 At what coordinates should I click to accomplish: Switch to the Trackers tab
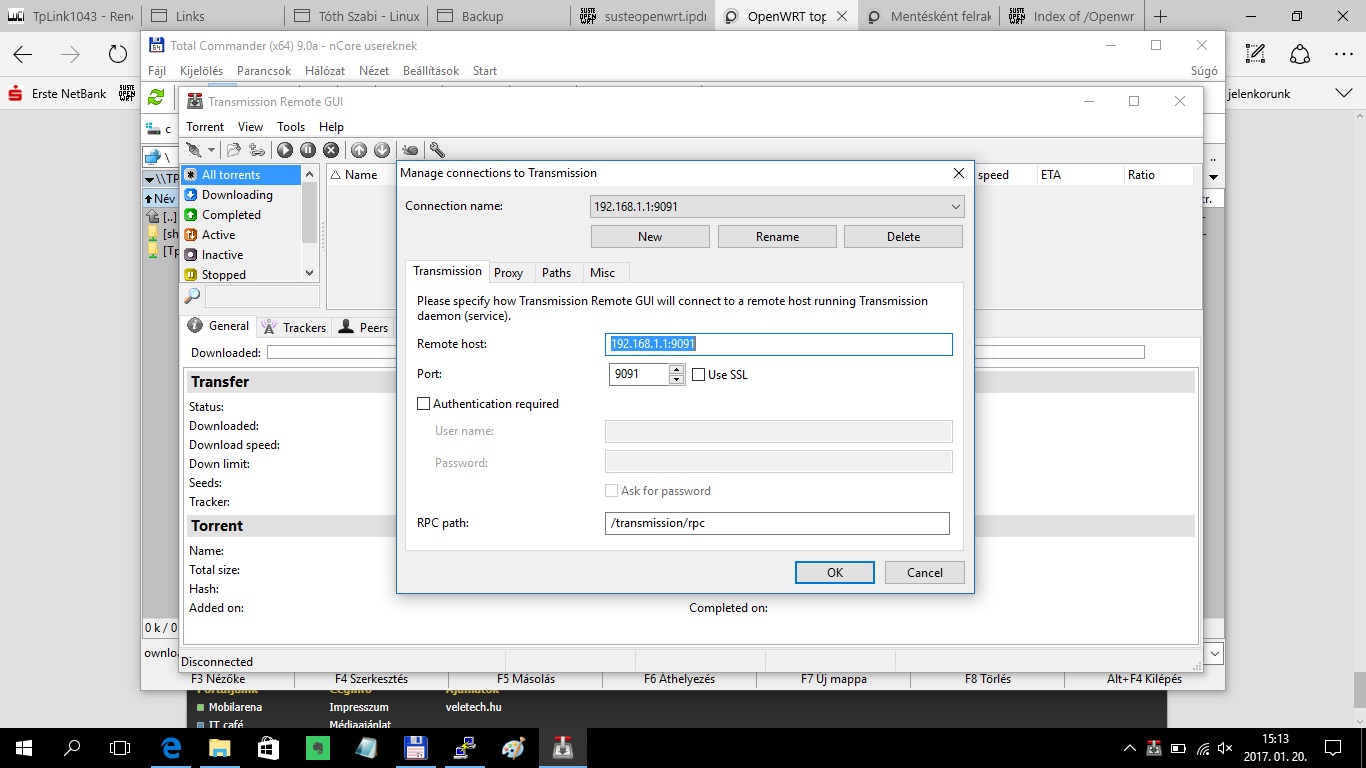[x=294, y=327]
